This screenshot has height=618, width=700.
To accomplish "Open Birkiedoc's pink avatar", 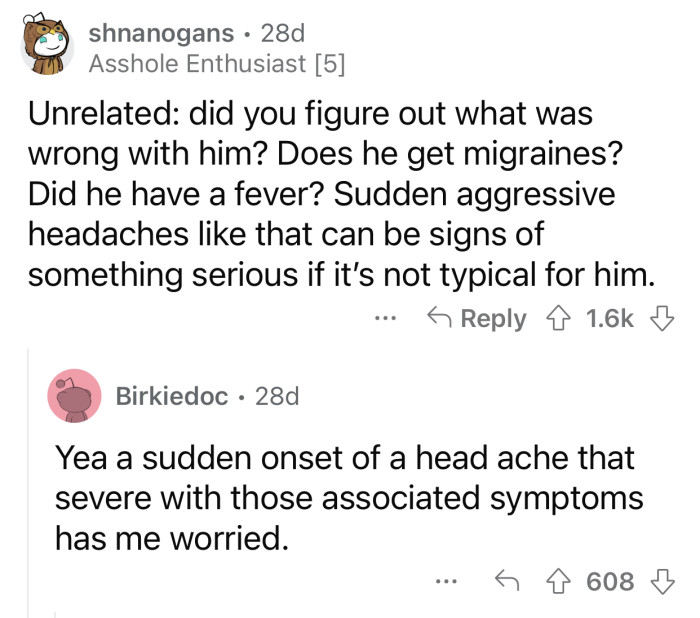I will click(74, 395).
